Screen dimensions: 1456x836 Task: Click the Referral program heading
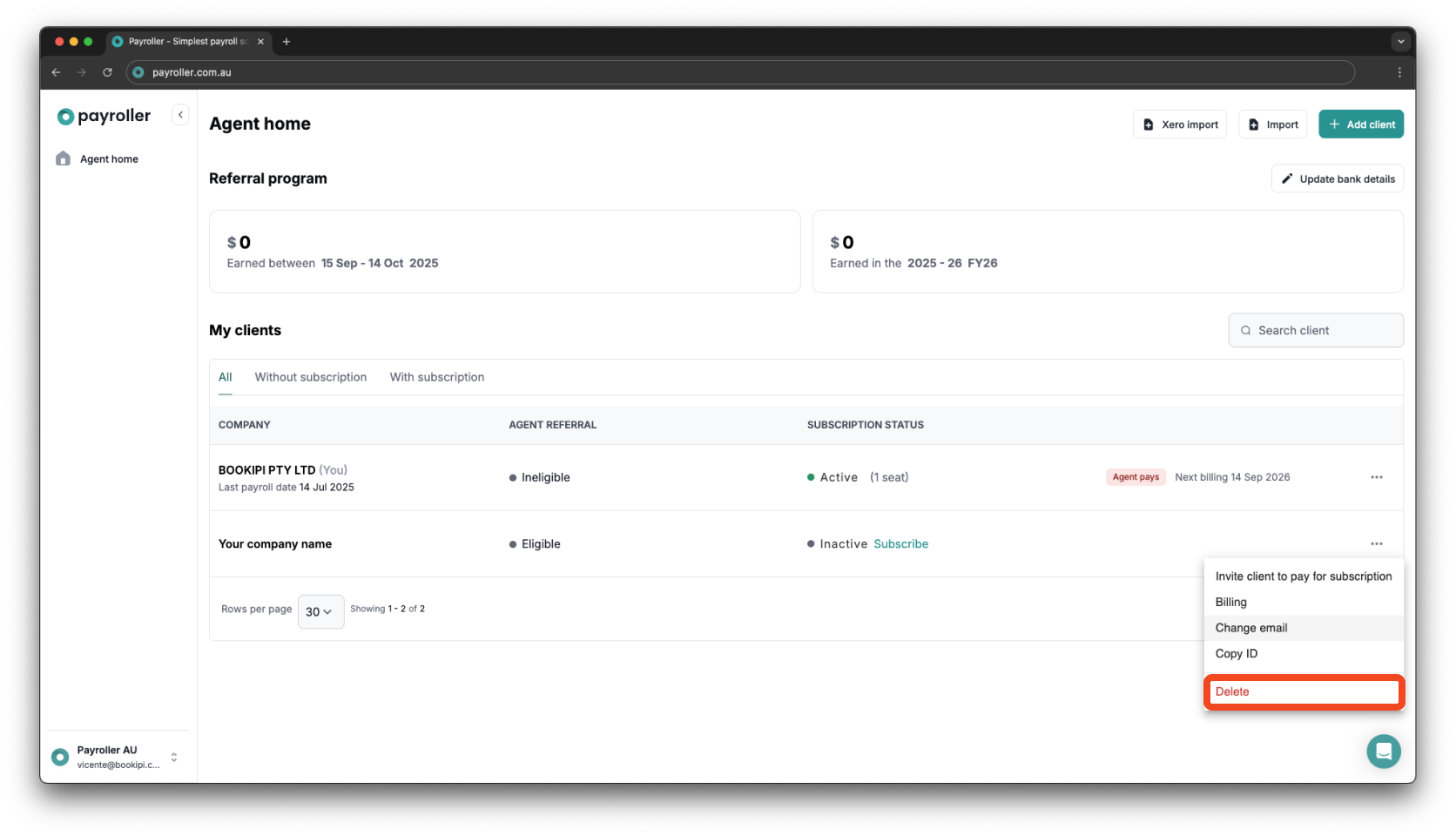click(x=268, y=179)
